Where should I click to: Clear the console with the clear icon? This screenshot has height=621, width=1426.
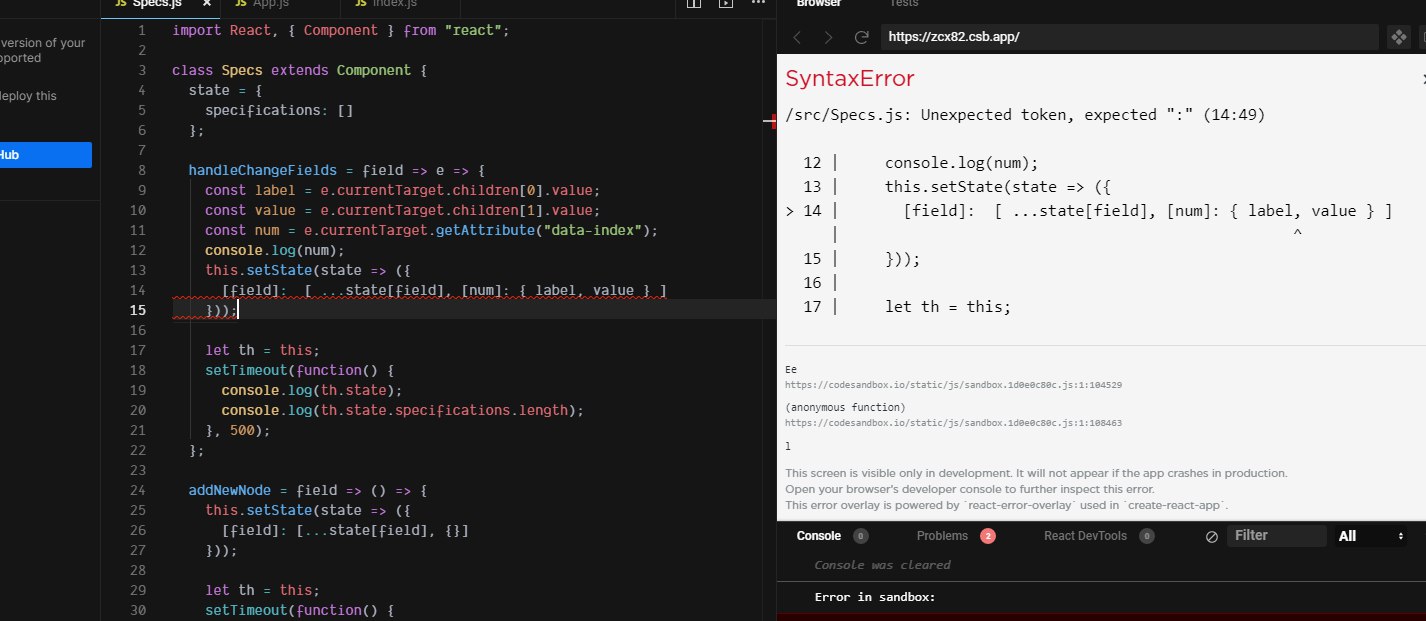1211,537
